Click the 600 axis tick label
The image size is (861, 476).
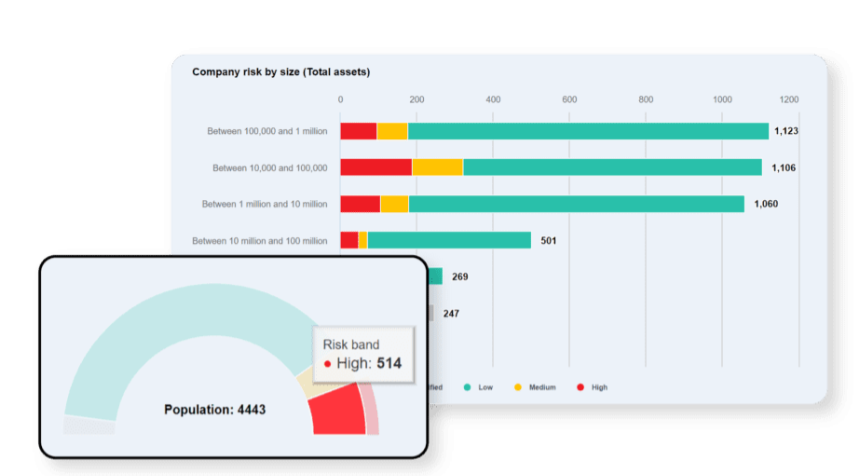[569, 99]
